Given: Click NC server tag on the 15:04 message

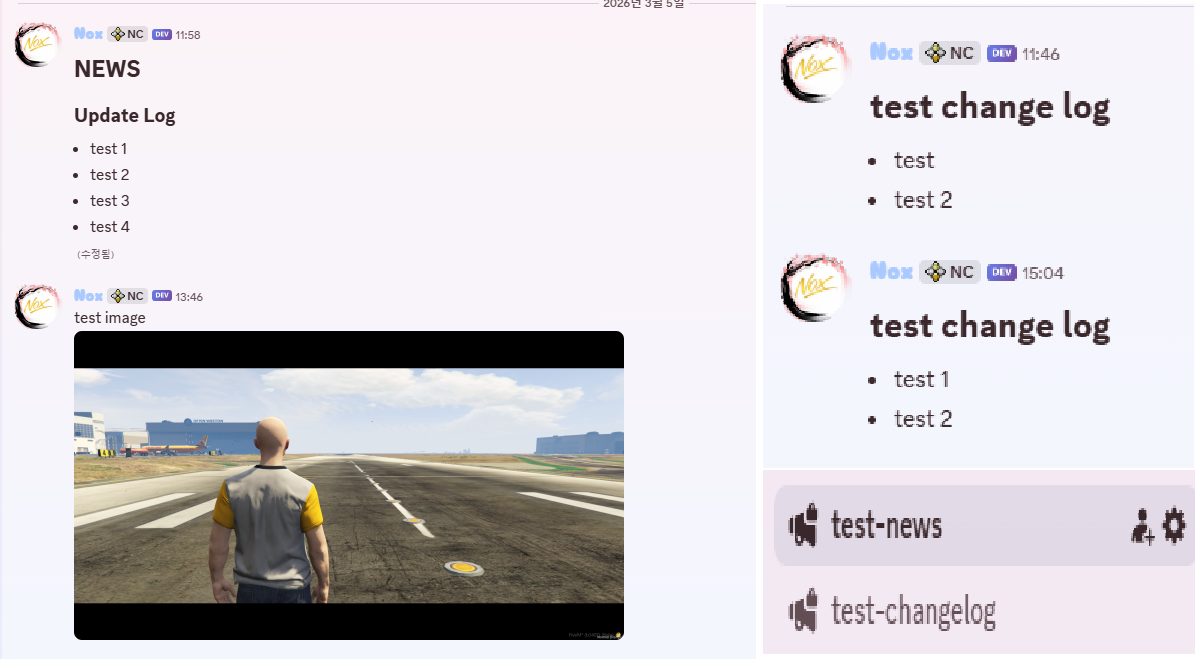Looking at the screenshot, I should coord(950,272).
